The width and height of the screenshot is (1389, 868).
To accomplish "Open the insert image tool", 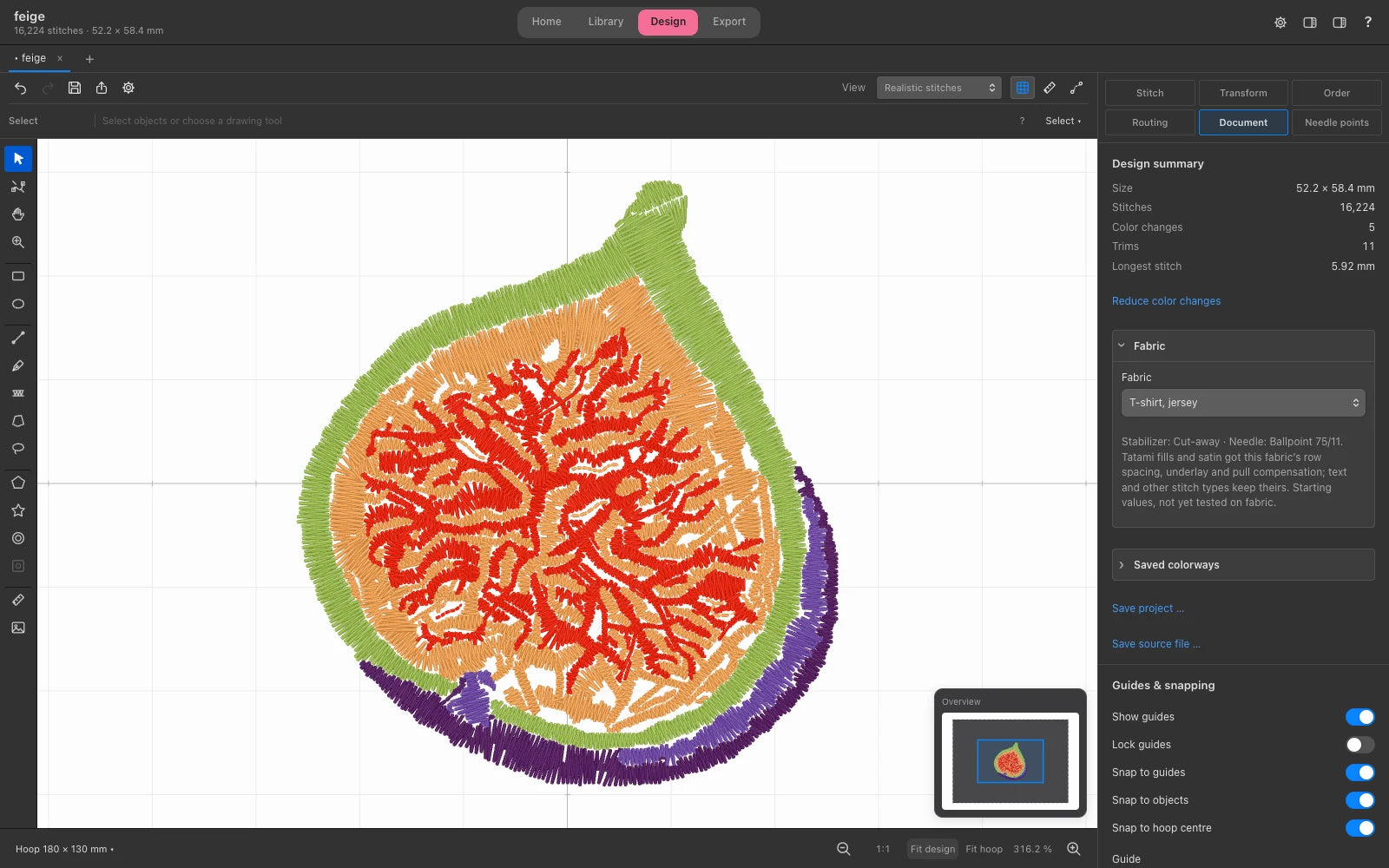I will [x=18, y=628].
